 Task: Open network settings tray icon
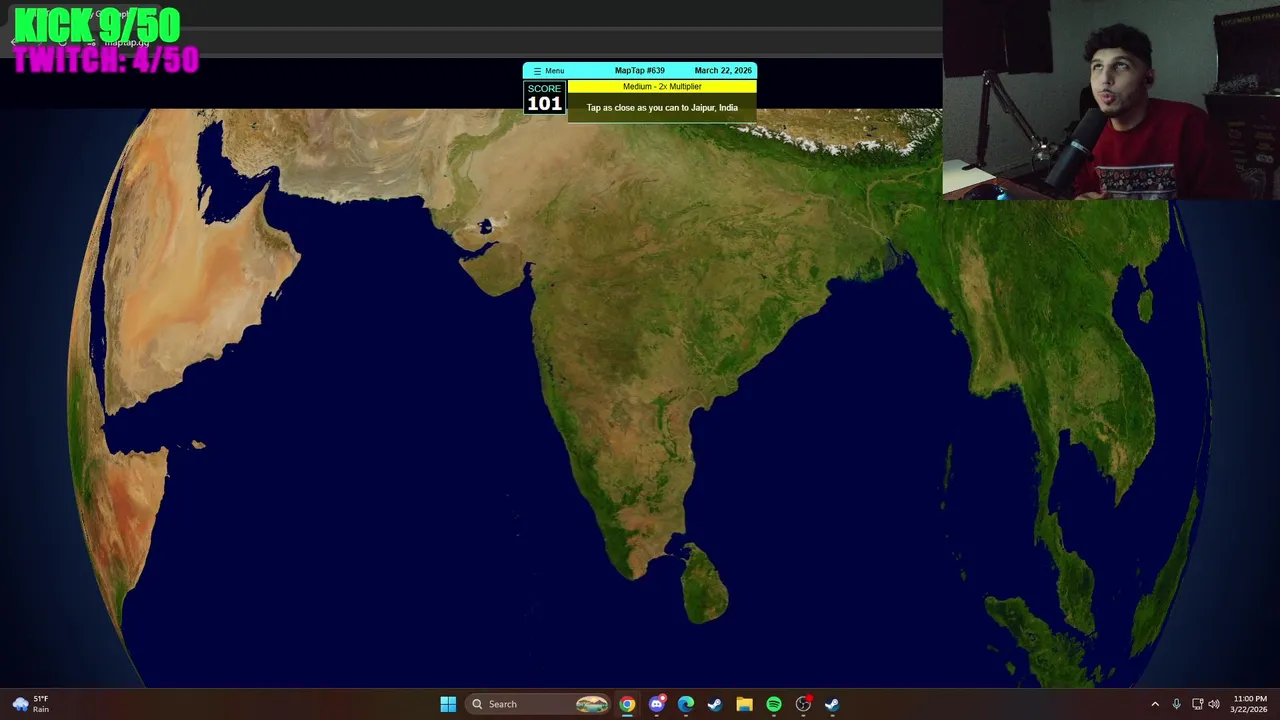[1197, 704]
